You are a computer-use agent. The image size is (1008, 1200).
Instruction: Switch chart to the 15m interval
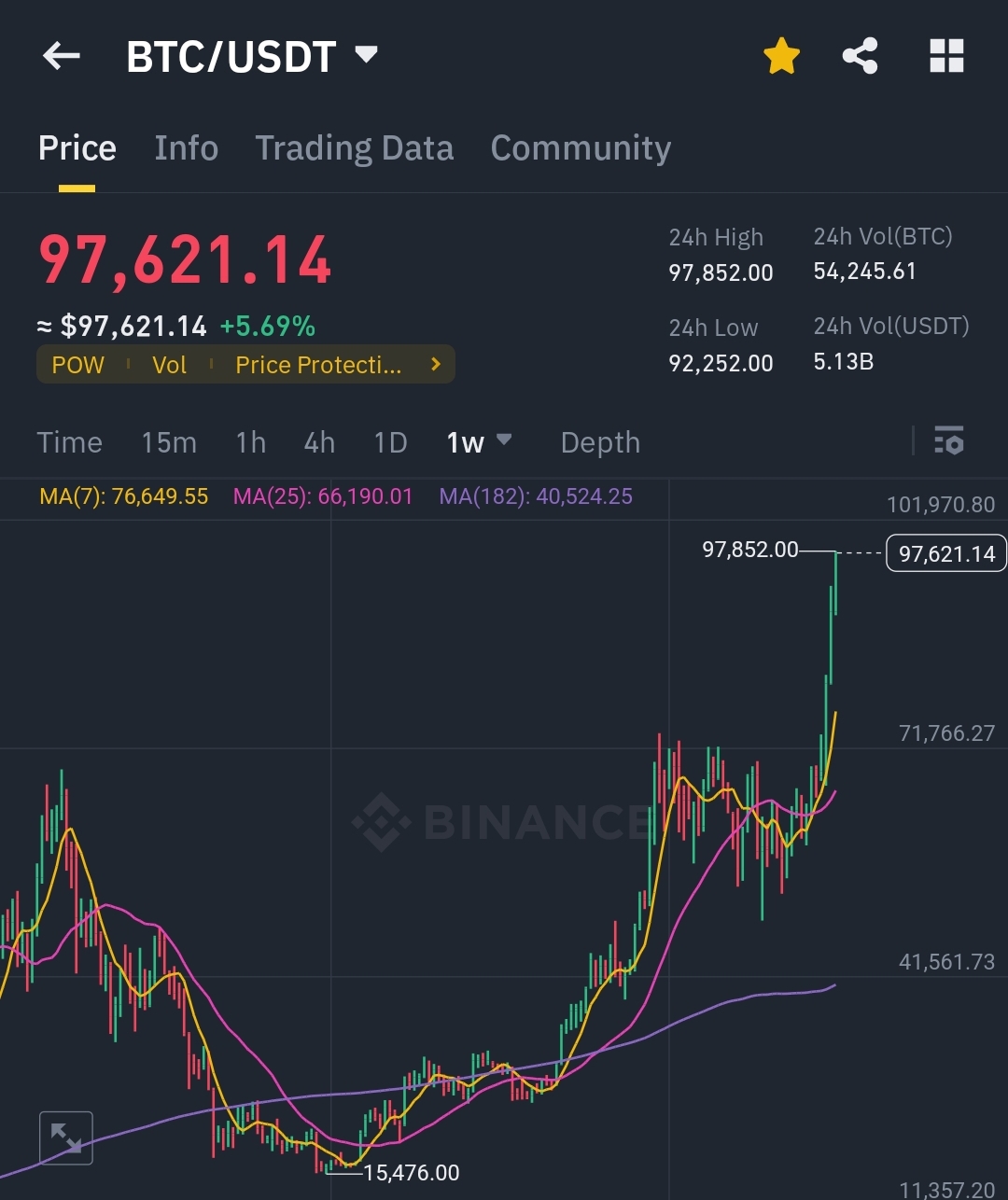point(169,442)
